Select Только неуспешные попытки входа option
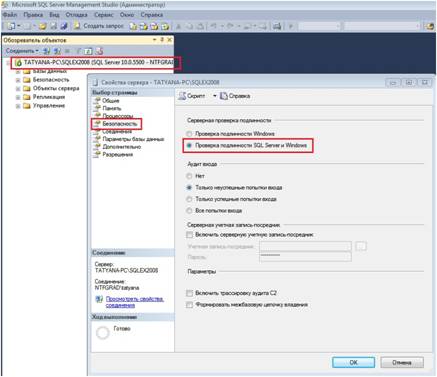Screen dimensions: 437x377 tap(189, 187)
